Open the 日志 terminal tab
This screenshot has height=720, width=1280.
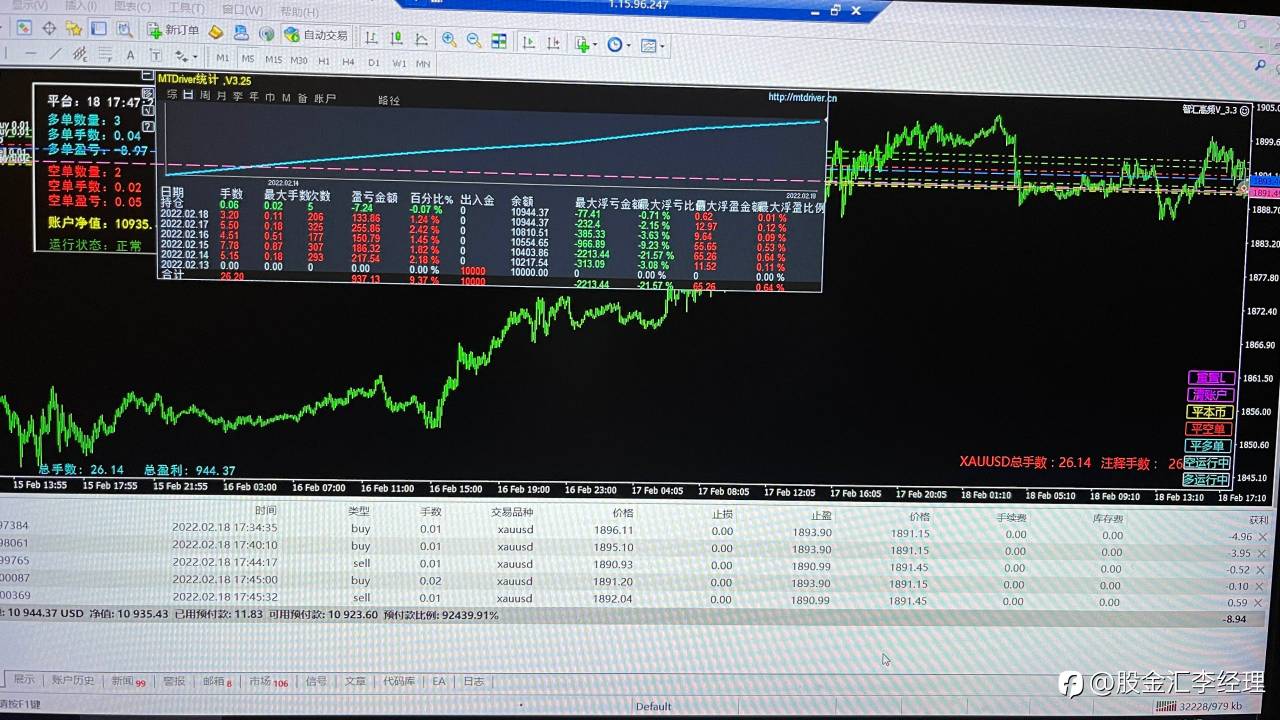[473, 682]
